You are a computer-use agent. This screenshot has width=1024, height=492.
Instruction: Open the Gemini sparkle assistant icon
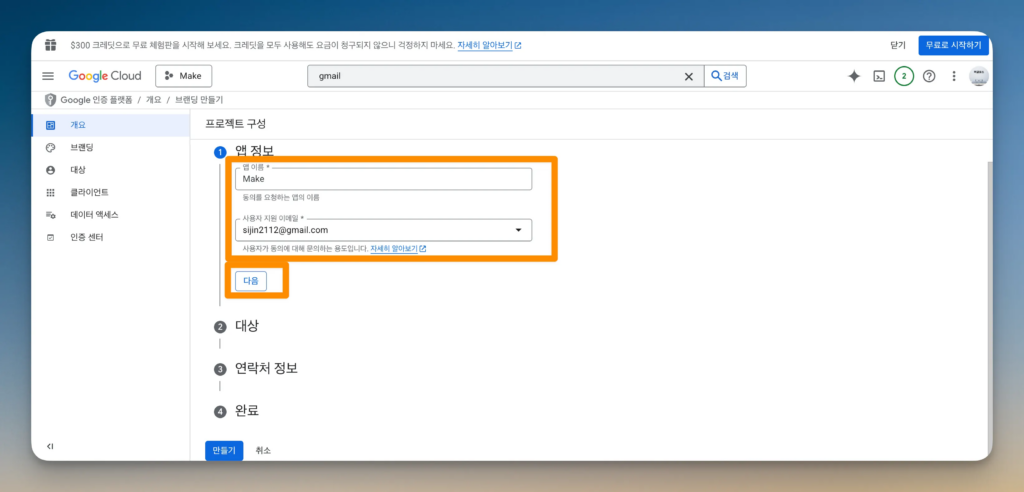tap(854, 76)
